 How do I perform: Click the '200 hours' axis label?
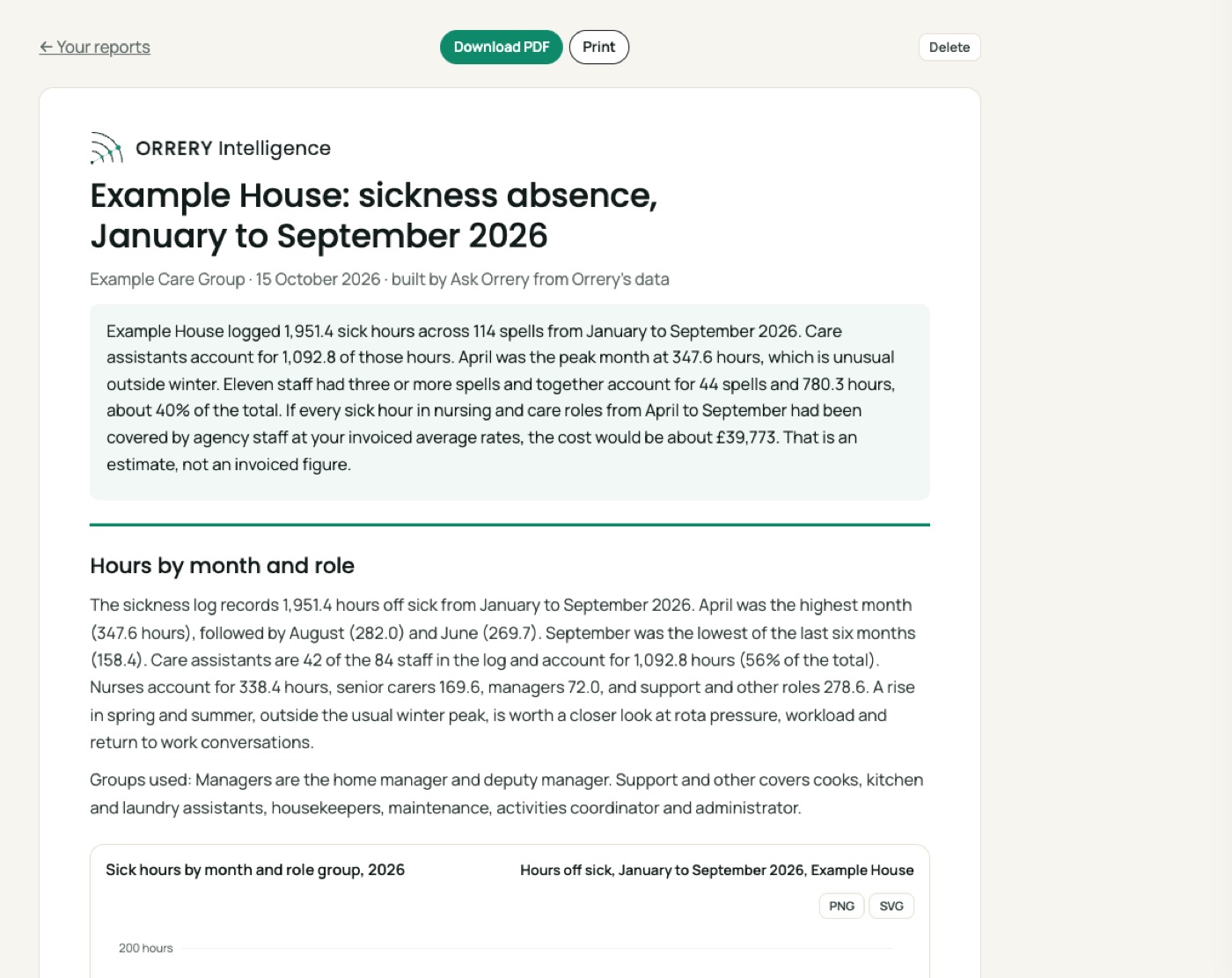point(146,948)
